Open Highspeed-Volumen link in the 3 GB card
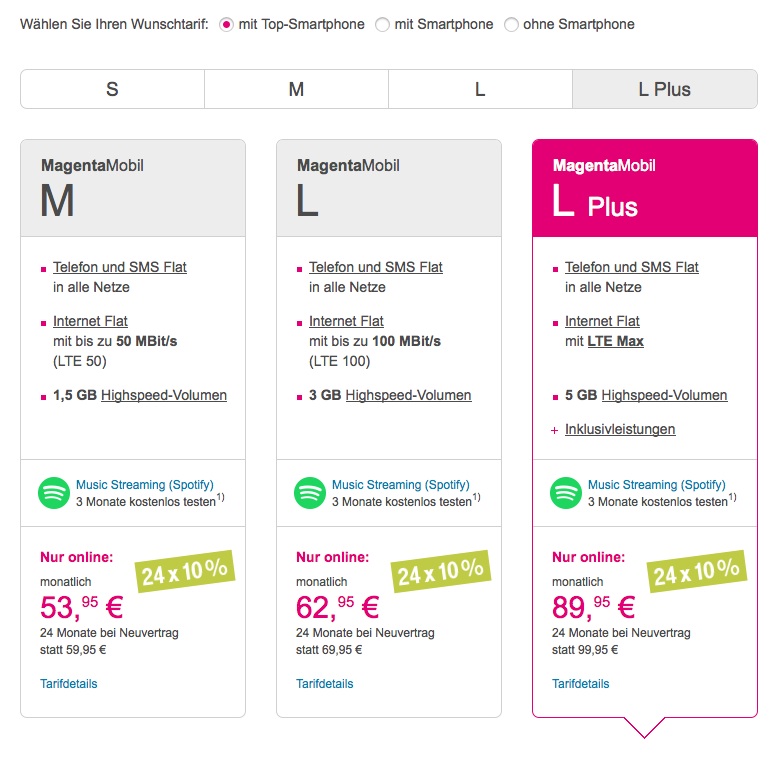779x757 pixels. coord(408,395)
